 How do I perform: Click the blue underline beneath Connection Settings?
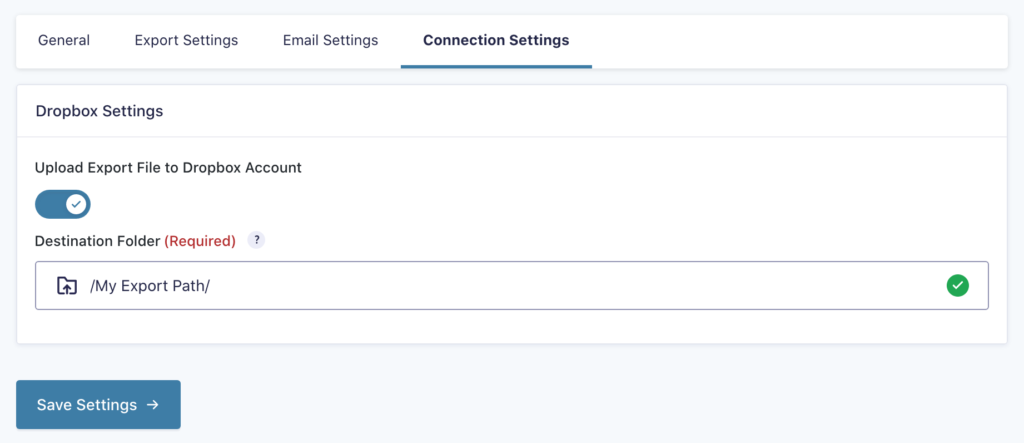(496, 66)
